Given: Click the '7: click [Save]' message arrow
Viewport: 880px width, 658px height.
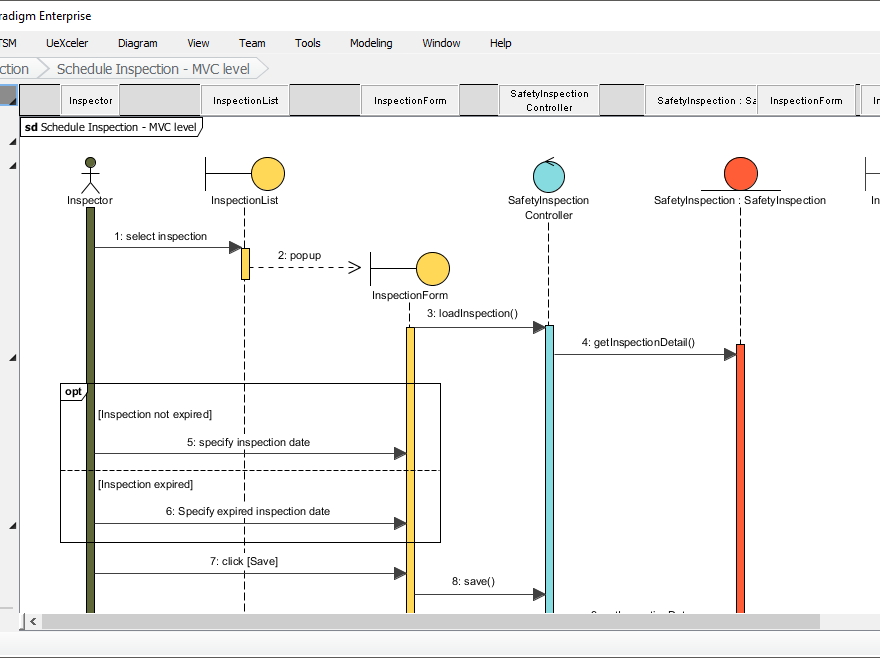Looking at the screenshot, I should [243, 572].
